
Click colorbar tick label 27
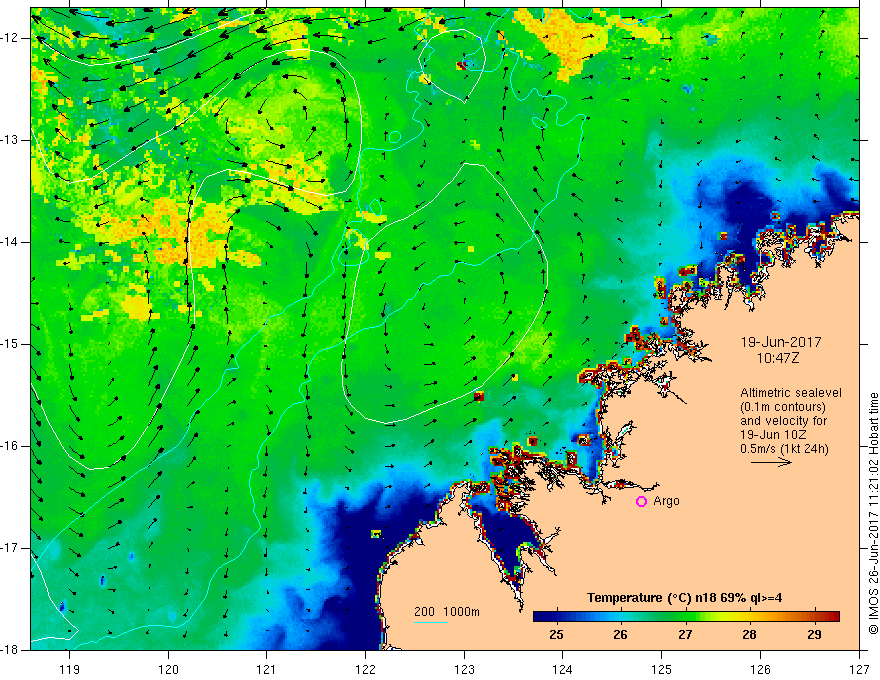(x=685, y=635)
